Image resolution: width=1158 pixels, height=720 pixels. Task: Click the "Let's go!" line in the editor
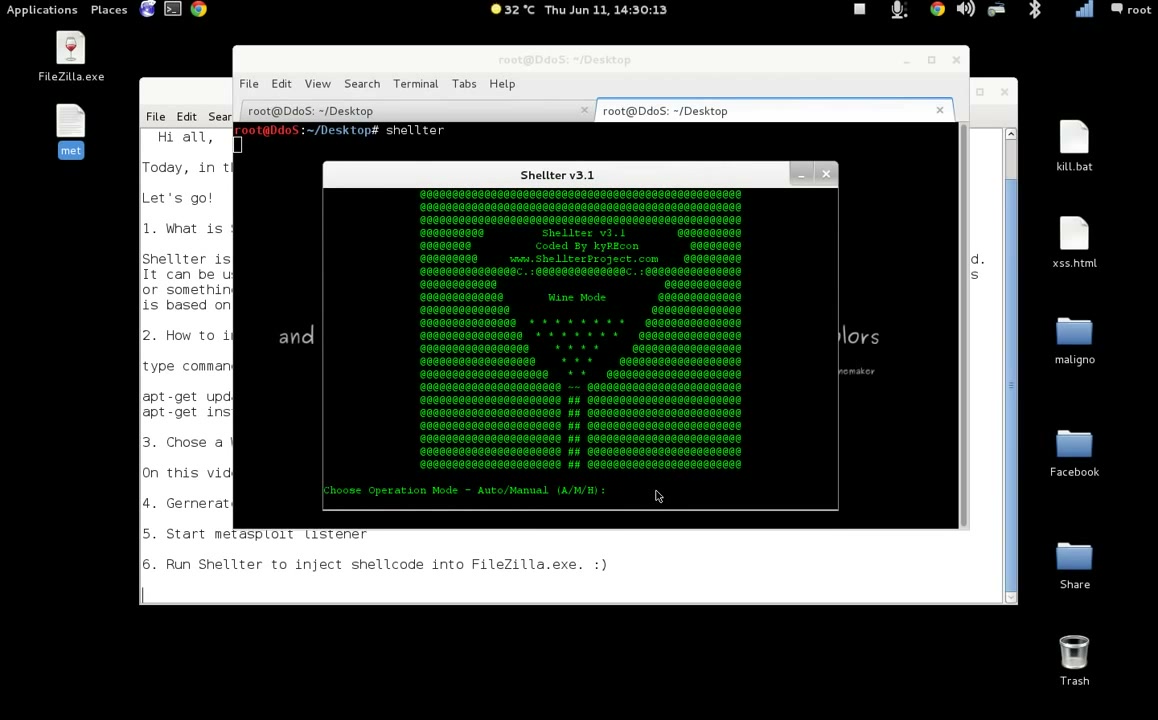tap(177, 198)
